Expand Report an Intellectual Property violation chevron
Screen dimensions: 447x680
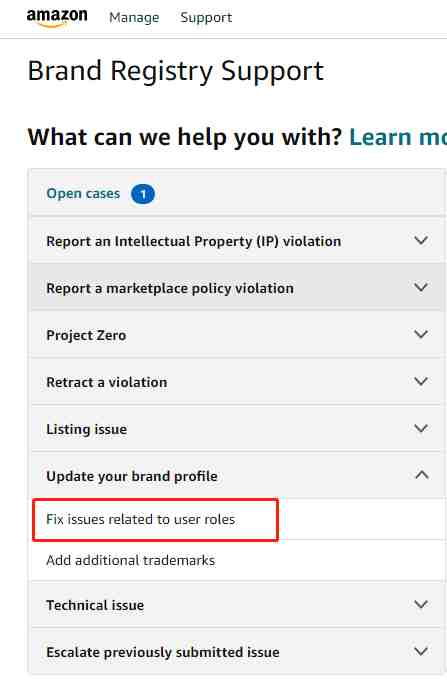point(421,240)
